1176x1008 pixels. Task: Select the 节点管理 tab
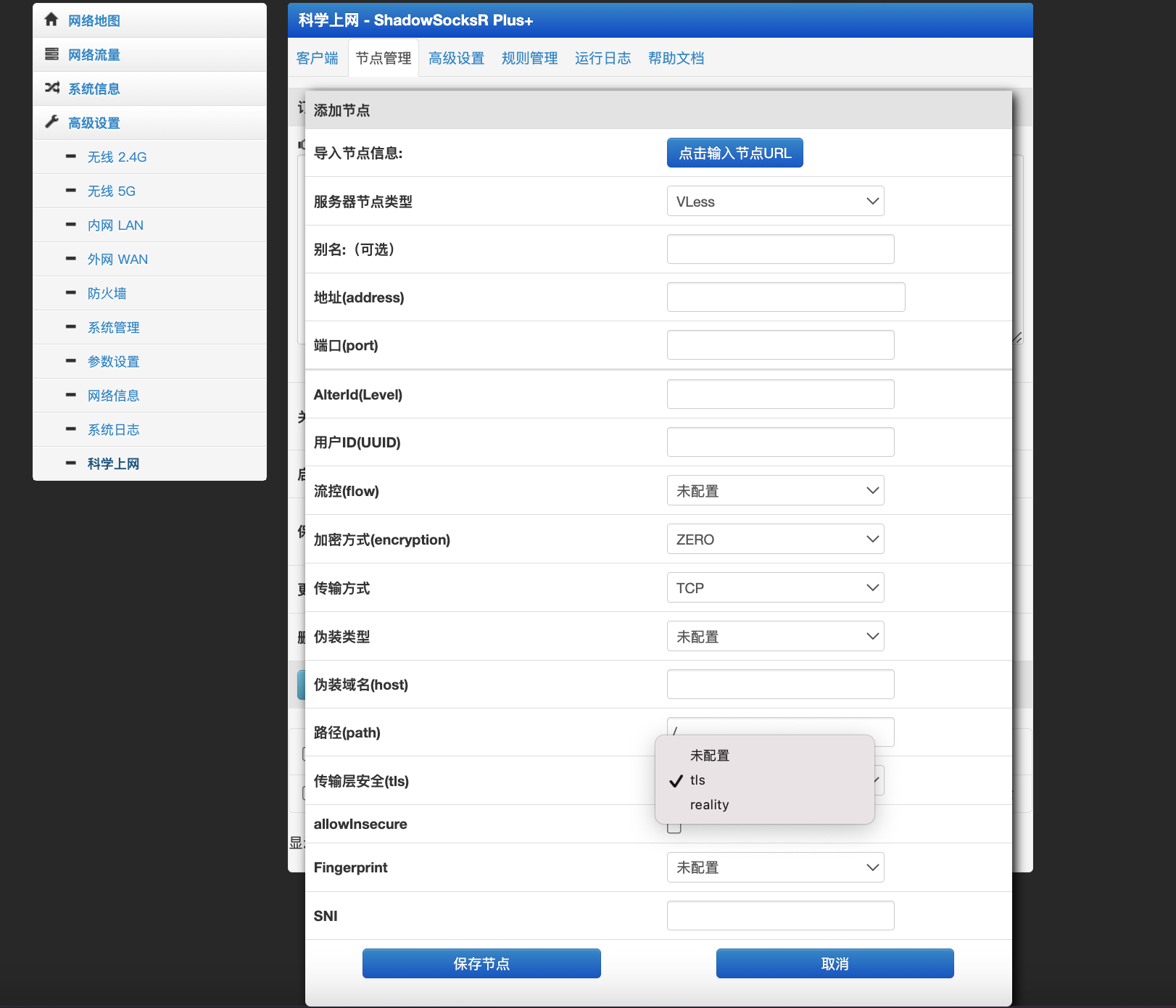[x=384, y=58]
